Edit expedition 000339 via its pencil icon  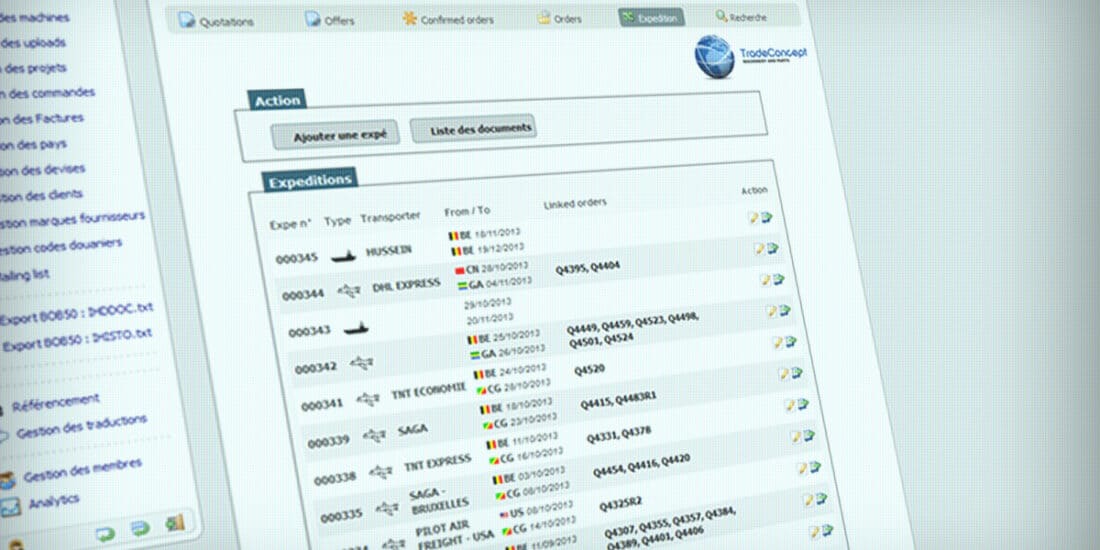[783, 373]
